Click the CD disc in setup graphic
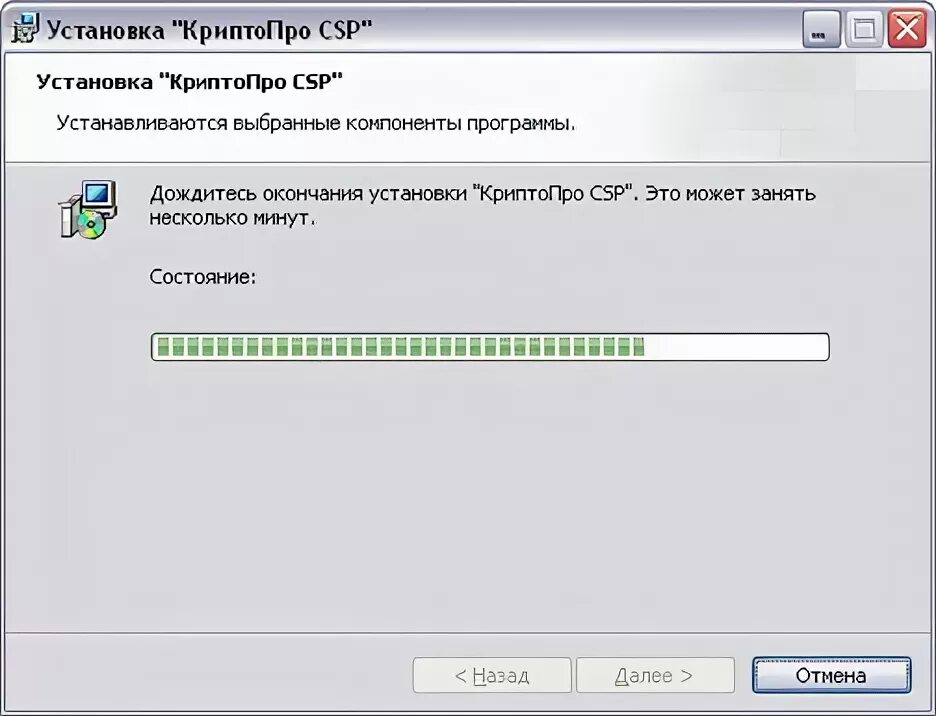Image resolution: width=936 pixels, height=716 pixels. [90, 225]
